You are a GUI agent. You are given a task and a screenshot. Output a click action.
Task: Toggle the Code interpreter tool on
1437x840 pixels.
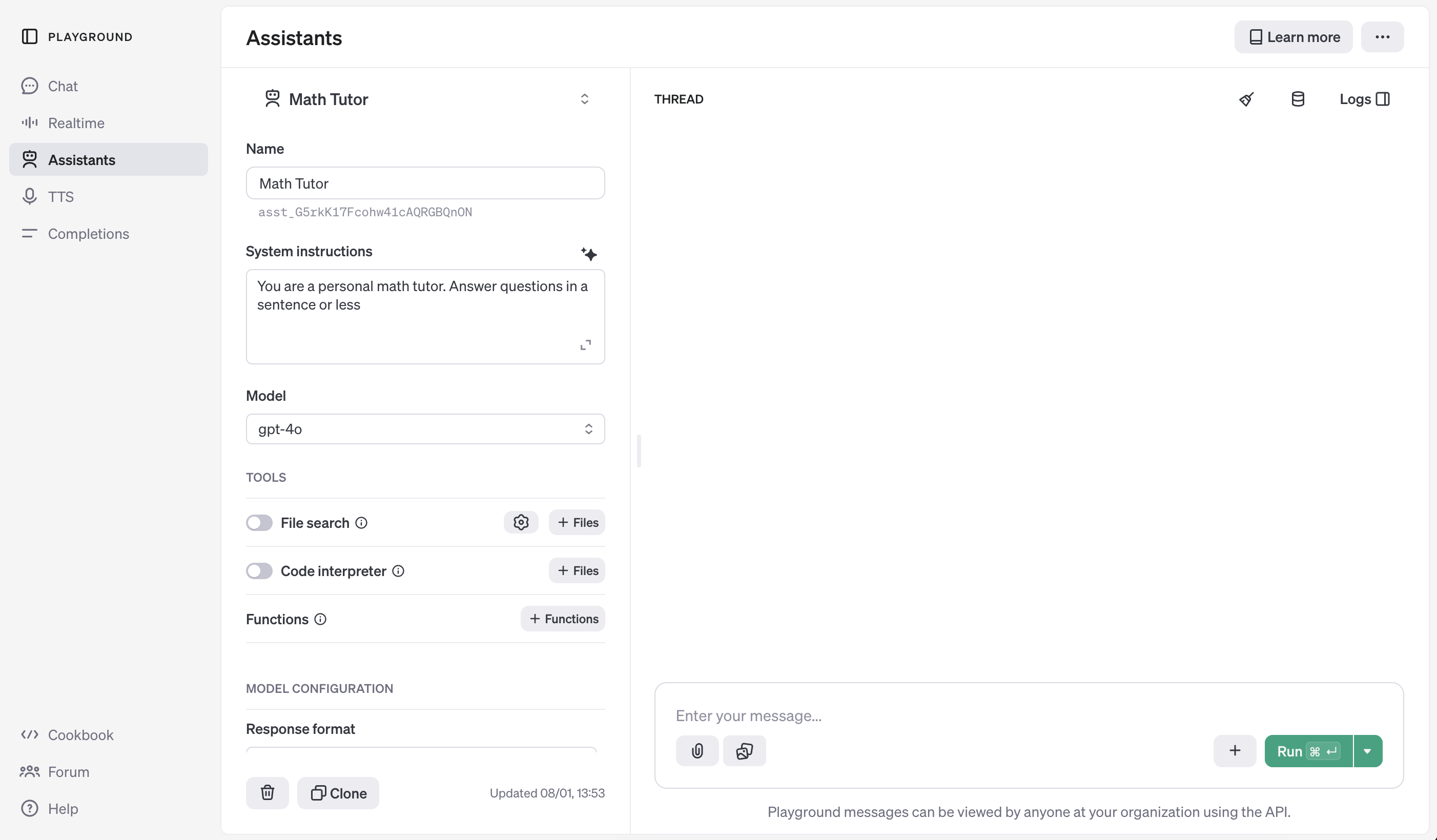[258, 570]
